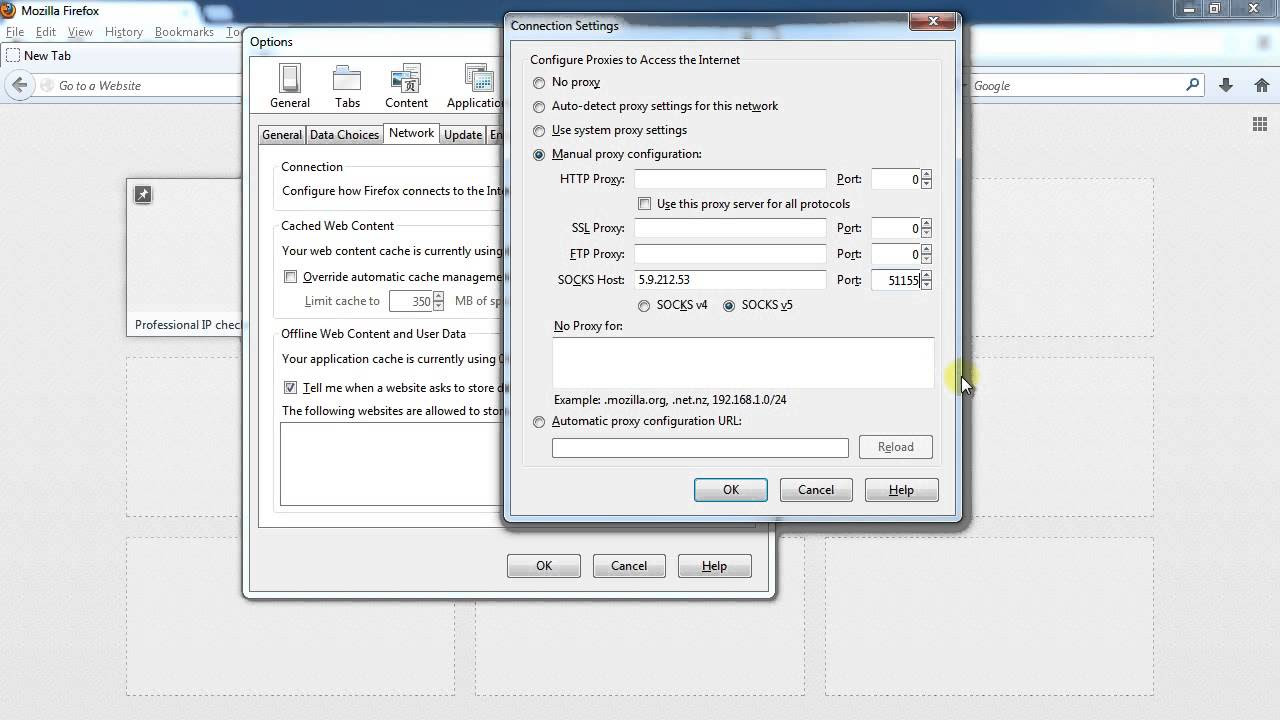
Task: Click OK in Connection Settings dialog
Action: (731, 490)
